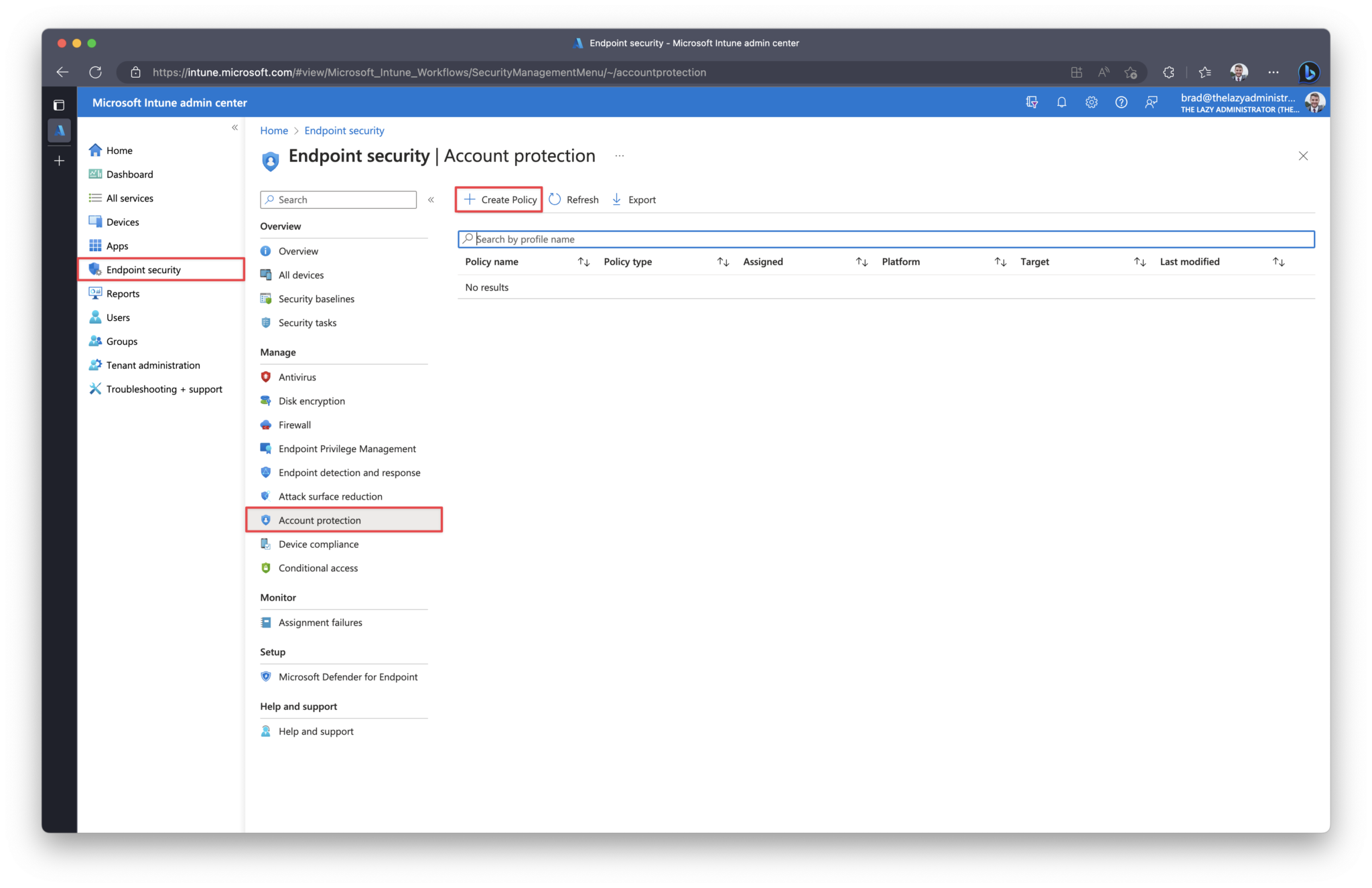1372x888 pixels.
Task: Open browser three-dot menu
Action: [x=1273, y=72]
